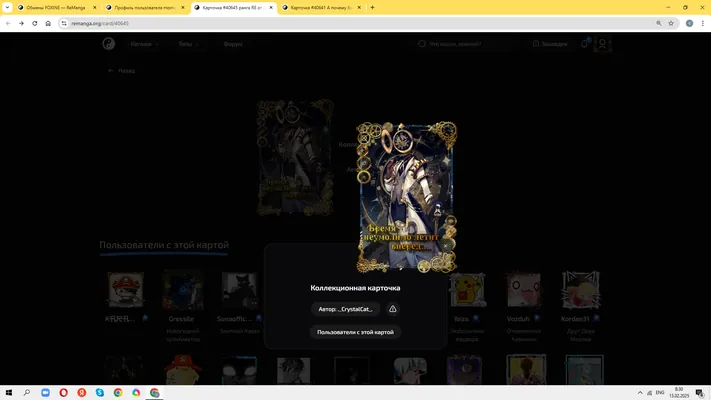The height and width of the screenshot is (400, 711).
Task: Open Windows taskbar search
Action: (27, 393)
